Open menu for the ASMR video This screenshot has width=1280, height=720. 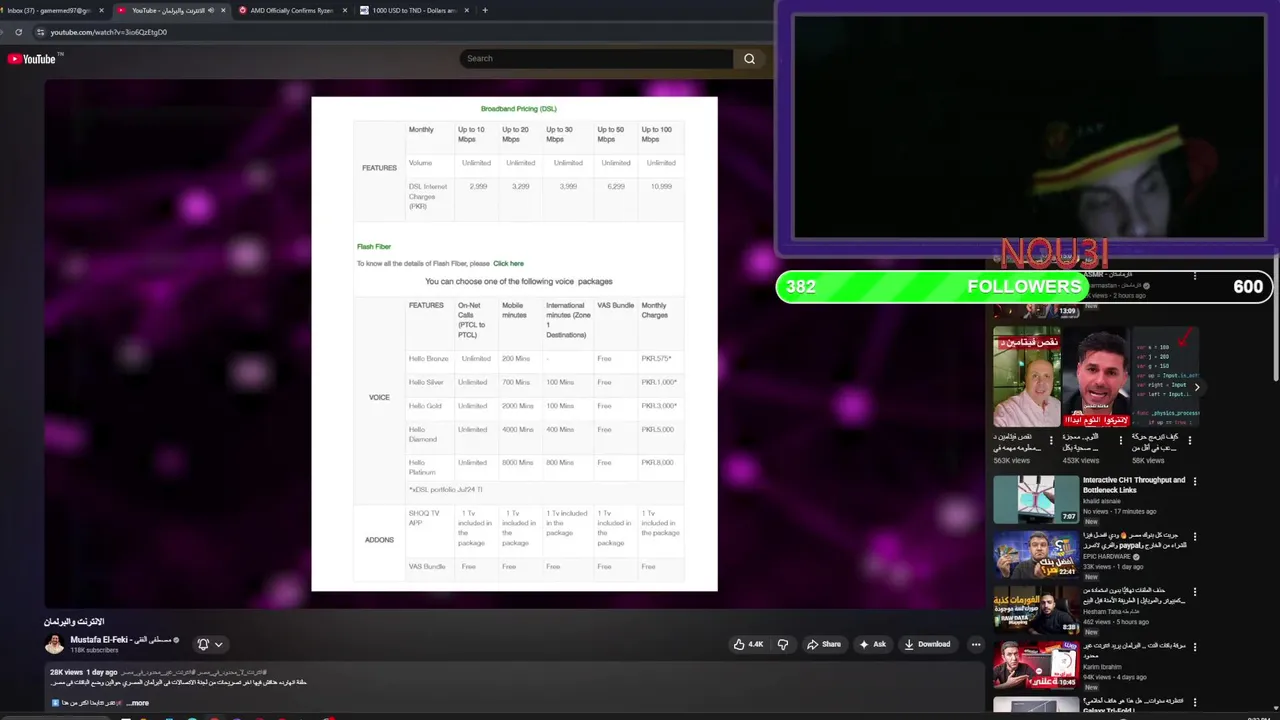click(x=1194, y=275)
